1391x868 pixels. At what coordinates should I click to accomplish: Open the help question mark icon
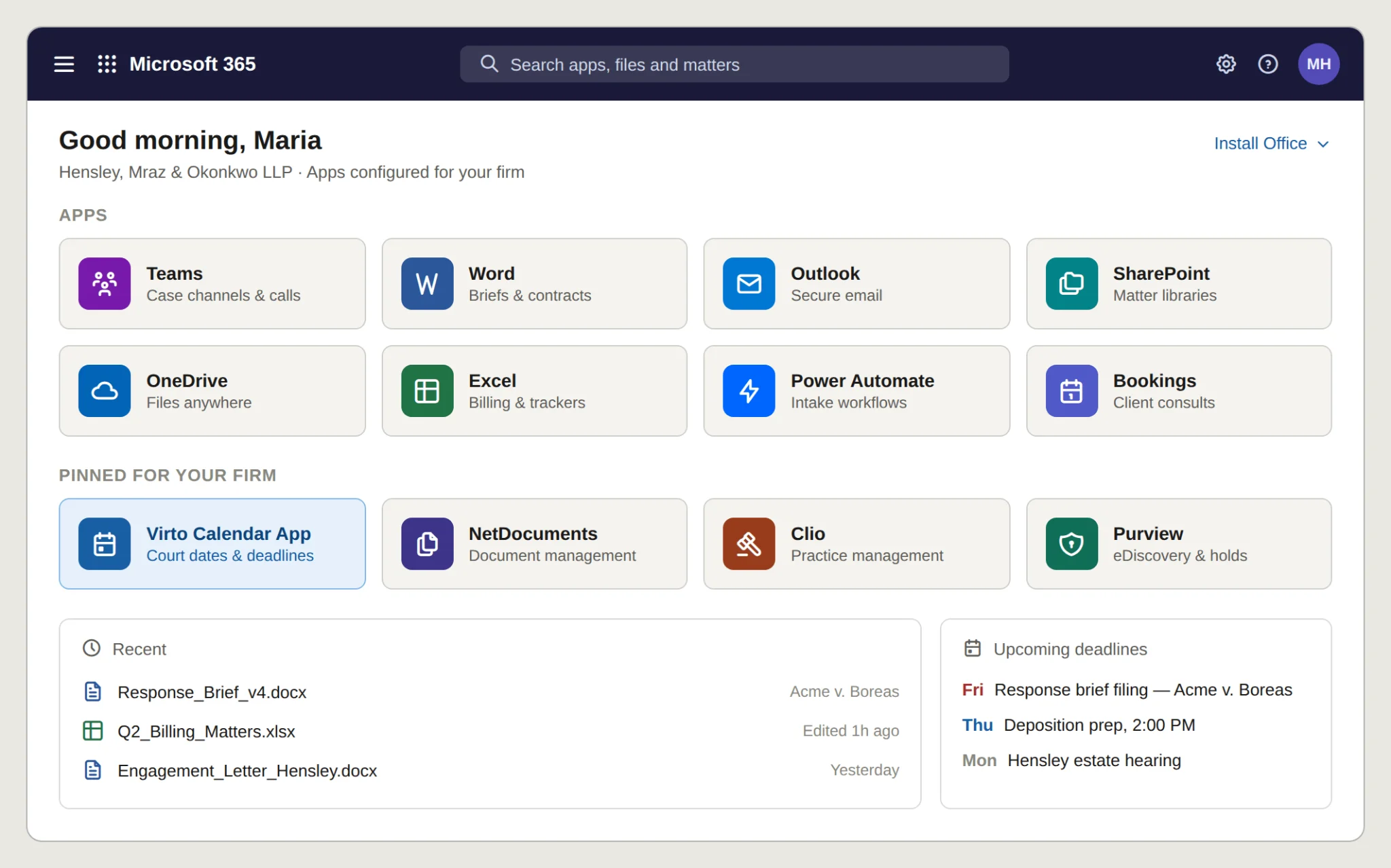(1268, 64)
